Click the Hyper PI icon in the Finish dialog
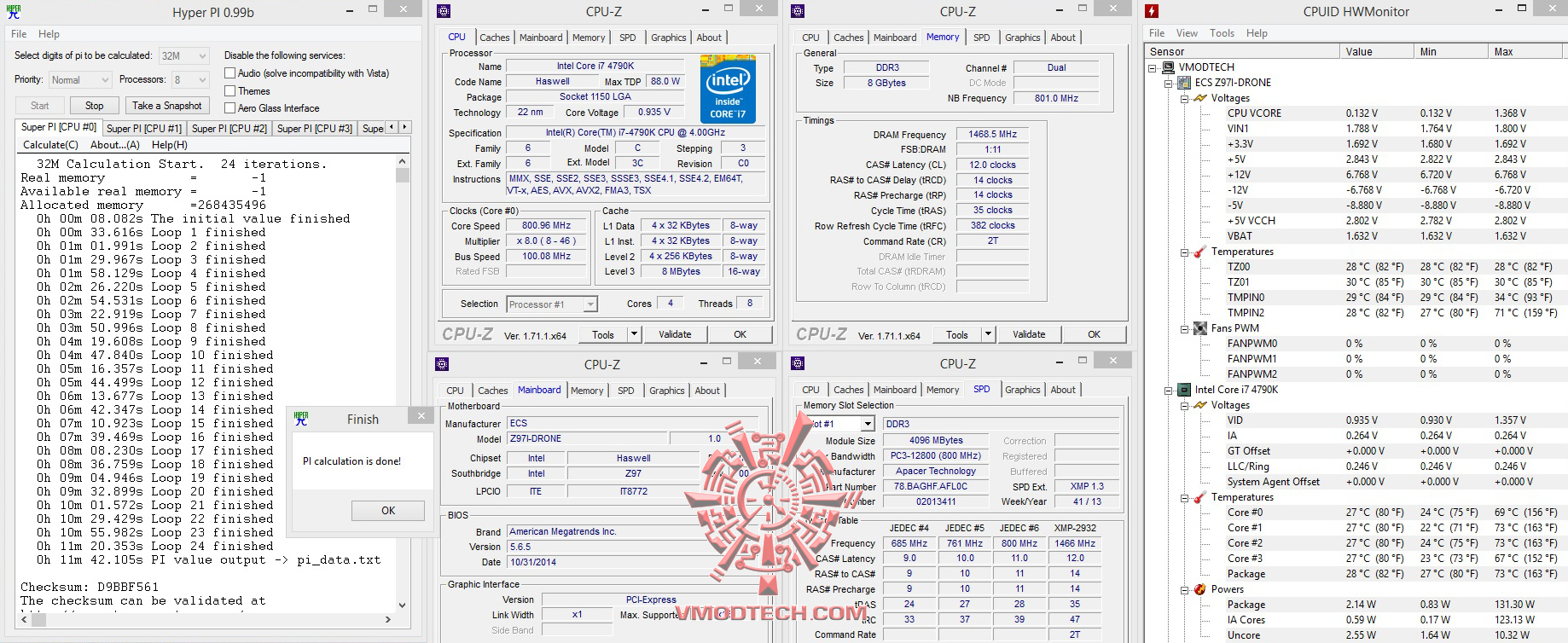Viewport: 1568px width, 643px height. pyautogui.click(x=301, y=419)
